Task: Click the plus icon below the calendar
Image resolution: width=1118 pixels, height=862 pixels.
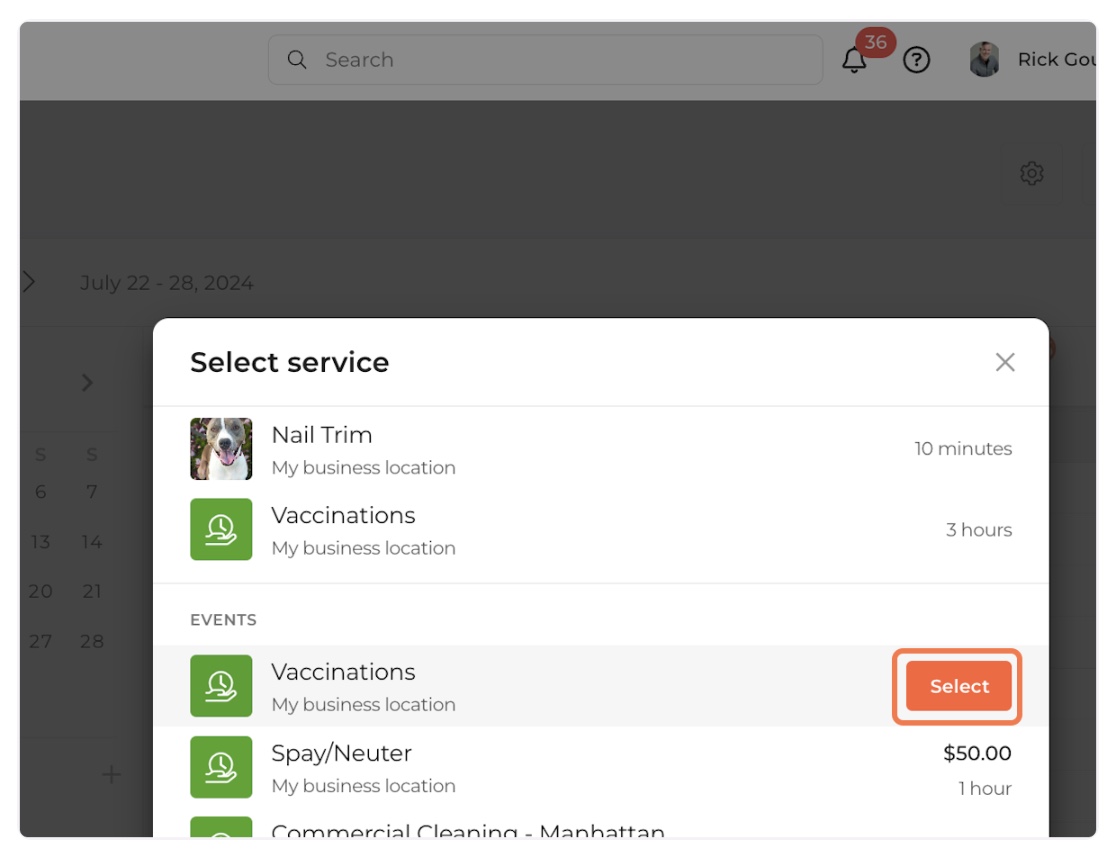Action: 111,774
